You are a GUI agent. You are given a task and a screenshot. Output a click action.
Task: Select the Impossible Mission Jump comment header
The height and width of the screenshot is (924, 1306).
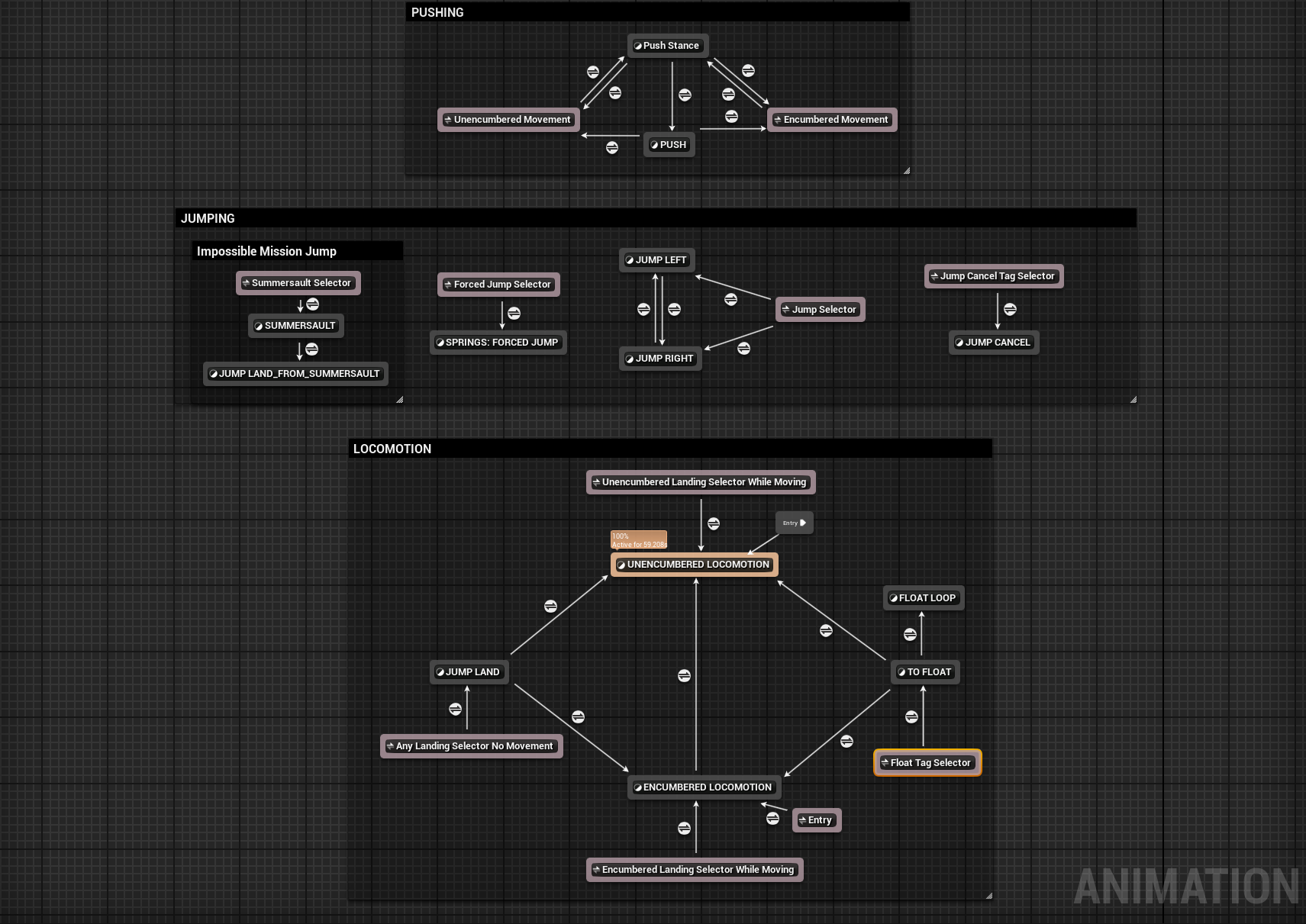click(266, 251)
